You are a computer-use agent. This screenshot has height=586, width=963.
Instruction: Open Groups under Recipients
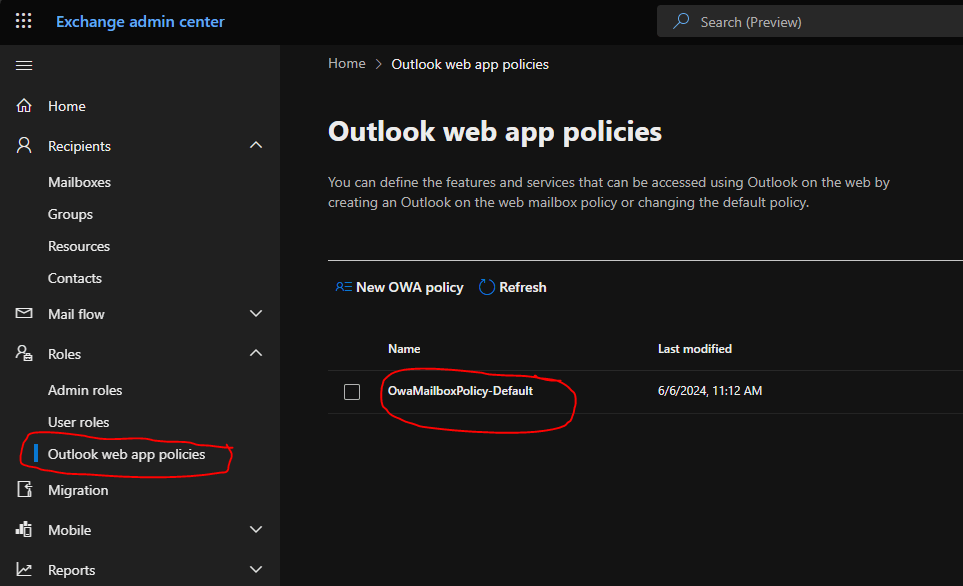click(x=70, y=214)
